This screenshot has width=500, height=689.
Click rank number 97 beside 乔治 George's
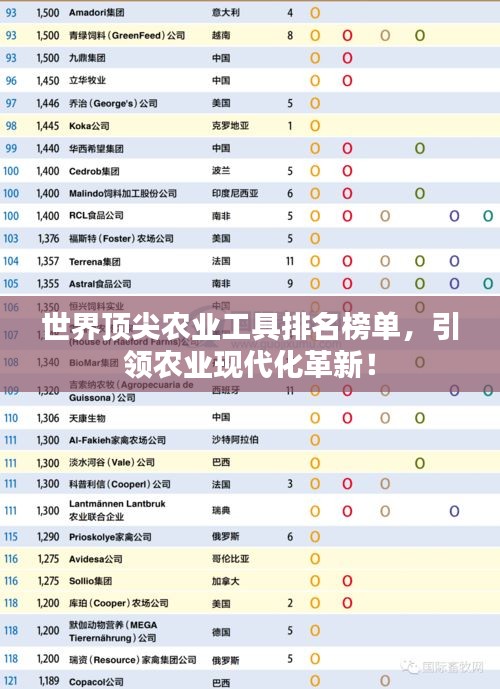(11, 103)
